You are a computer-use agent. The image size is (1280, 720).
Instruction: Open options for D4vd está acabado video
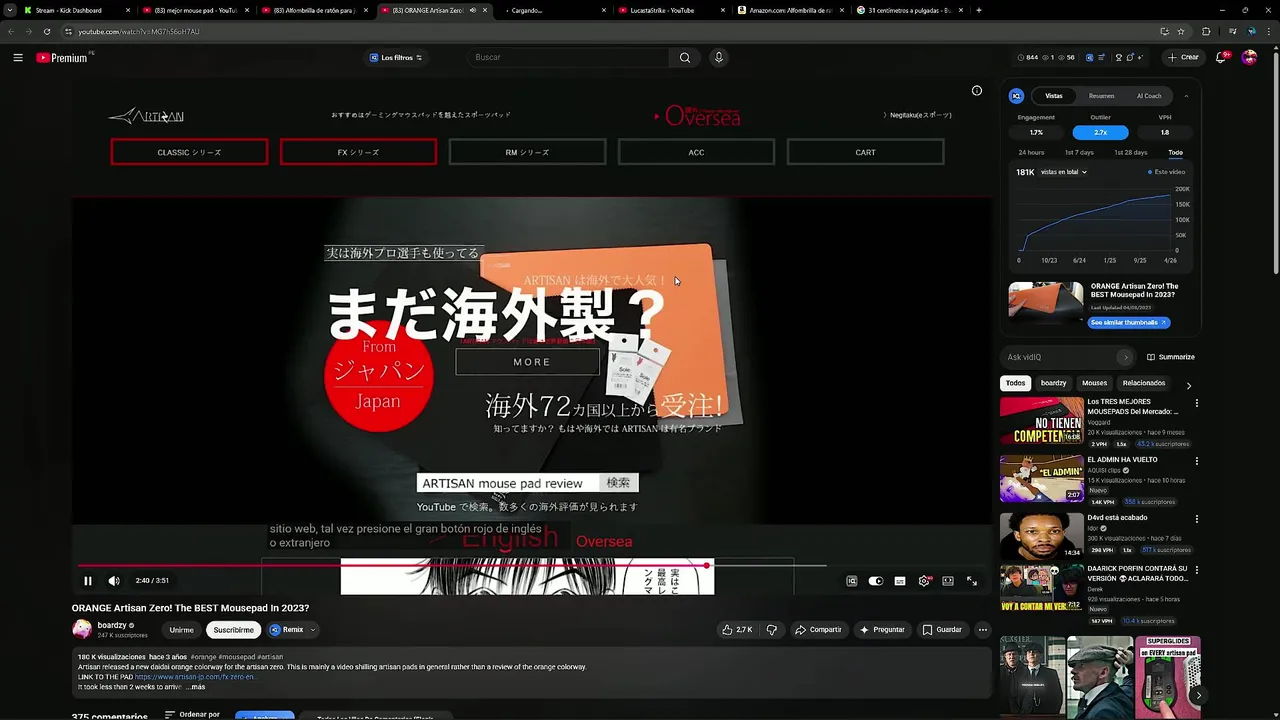(x=1197, y=519)
